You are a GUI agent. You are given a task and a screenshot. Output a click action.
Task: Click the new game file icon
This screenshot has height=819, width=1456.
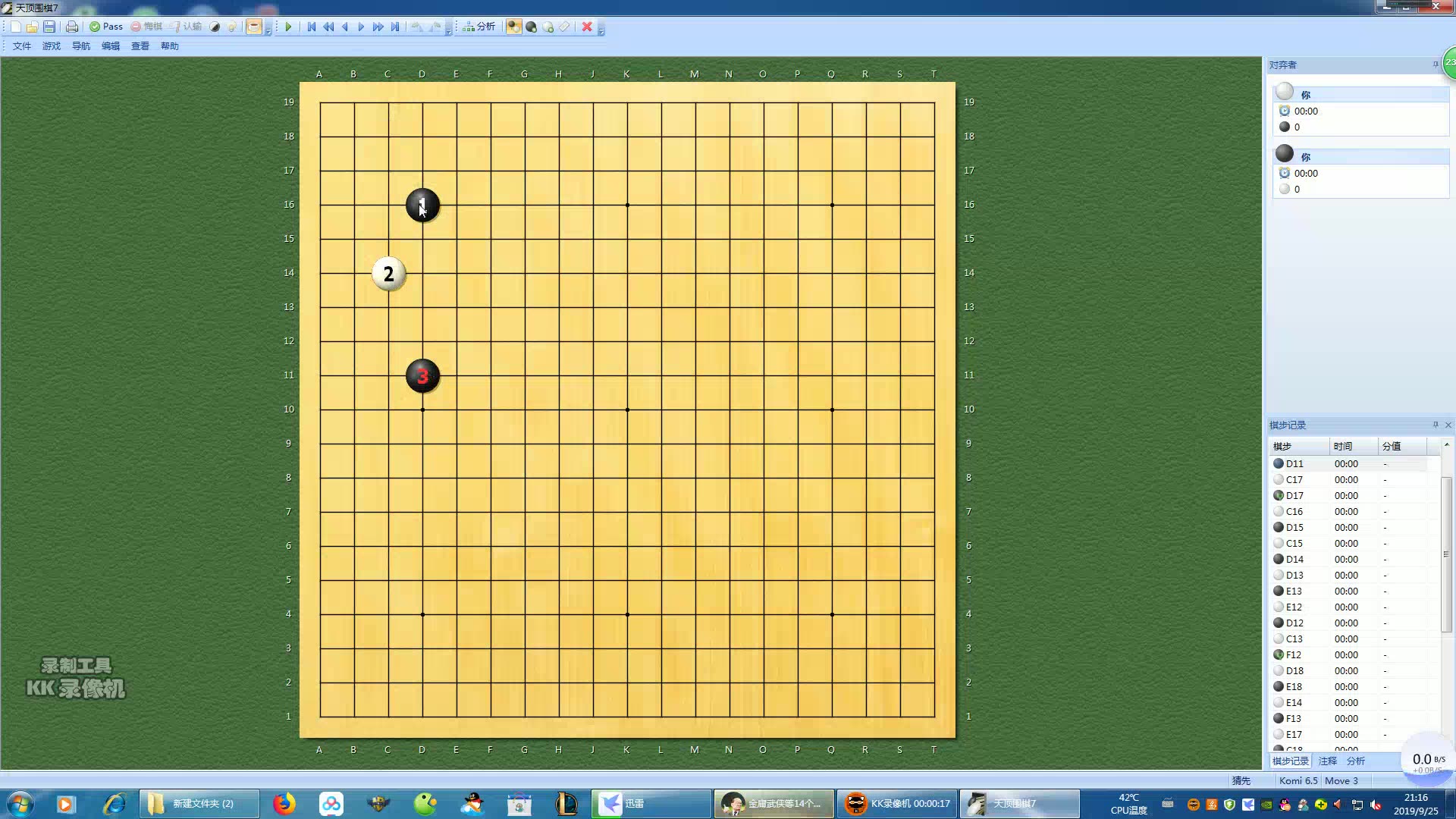(x=15, y=27)
